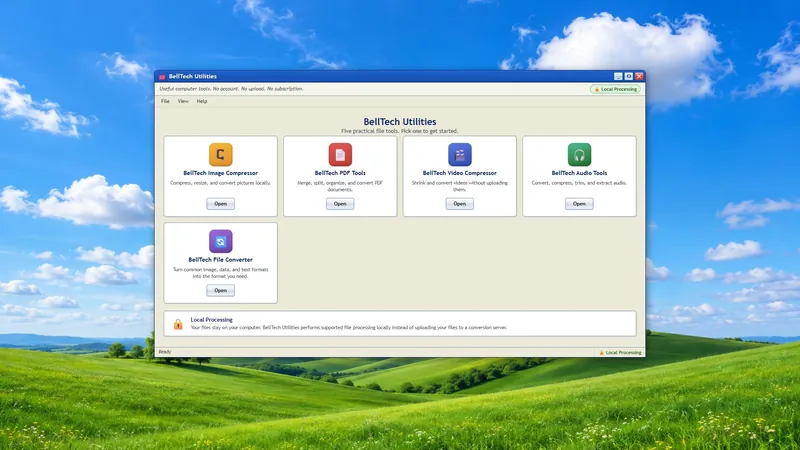The height and width of the screenshot is (450, 800).
Task: Click the Local Processing badge at top right
Action: (615, 89)
